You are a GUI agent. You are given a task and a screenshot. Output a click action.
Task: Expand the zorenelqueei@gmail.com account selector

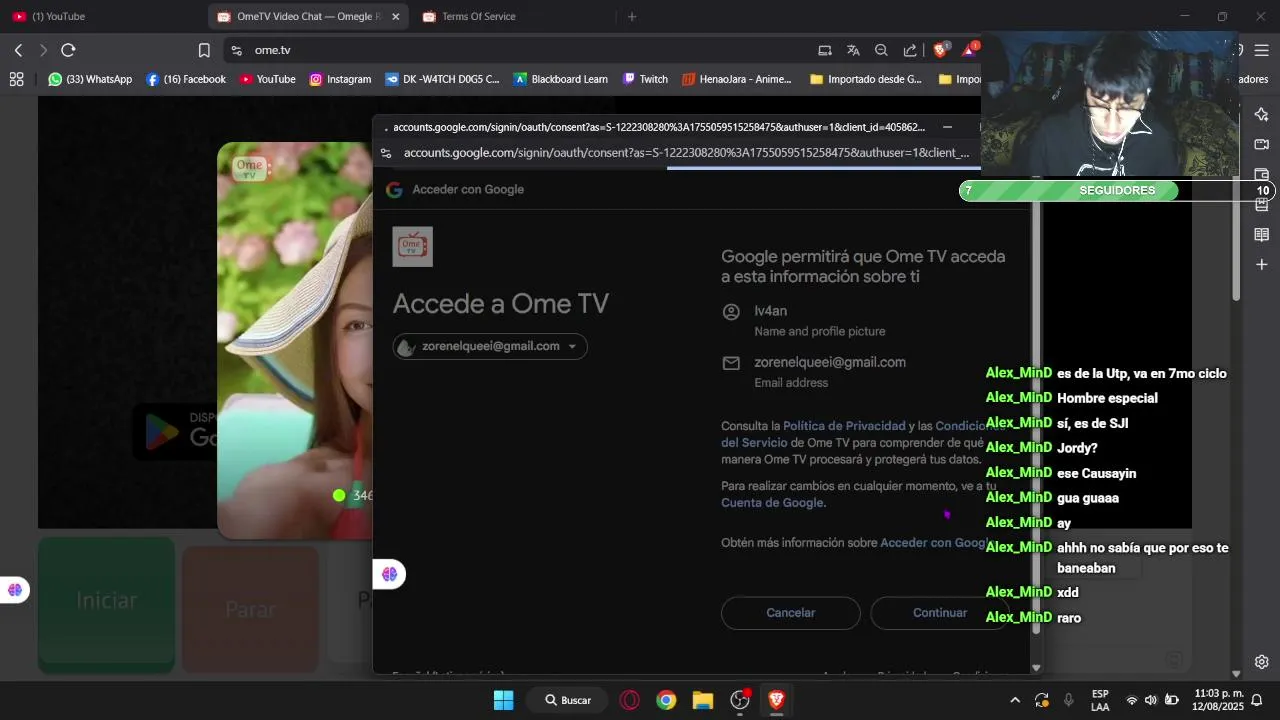click(x=490, y=346)
